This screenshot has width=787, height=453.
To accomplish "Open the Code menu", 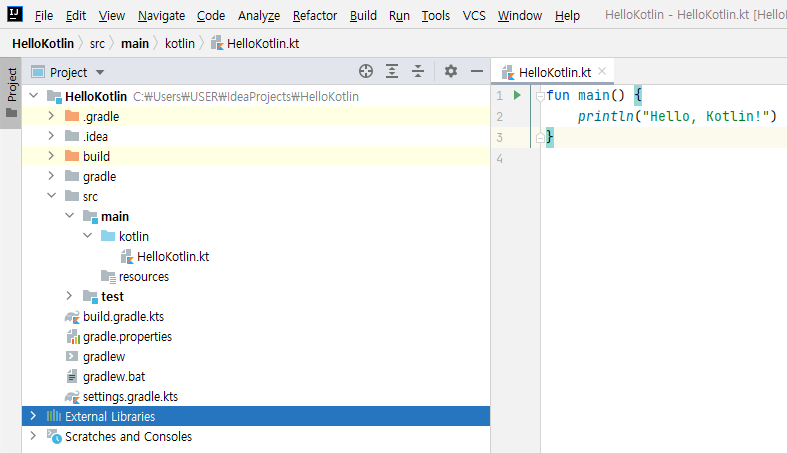I will point(211,16).
